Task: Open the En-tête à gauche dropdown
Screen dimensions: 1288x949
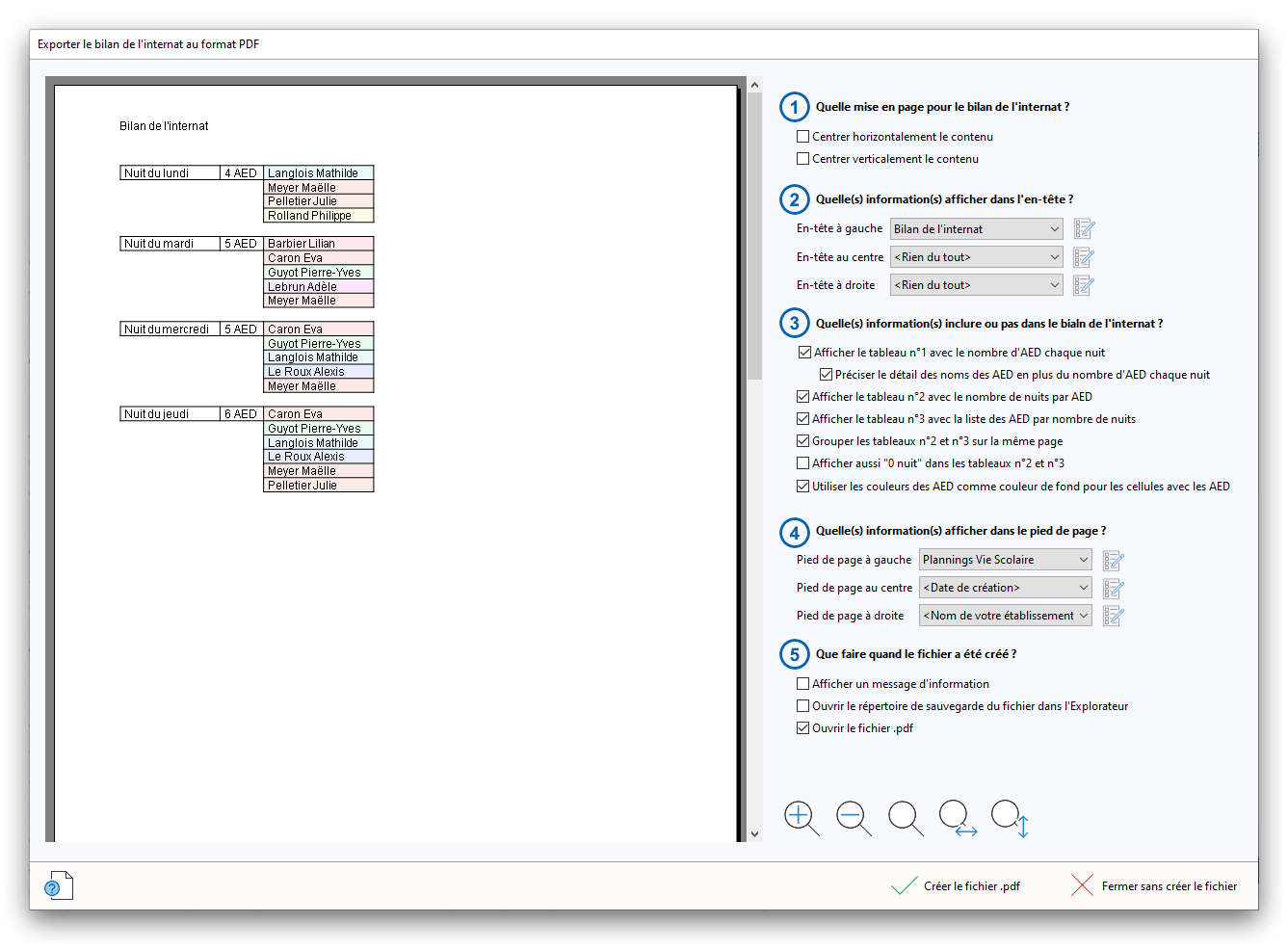Action: point(976,229)
